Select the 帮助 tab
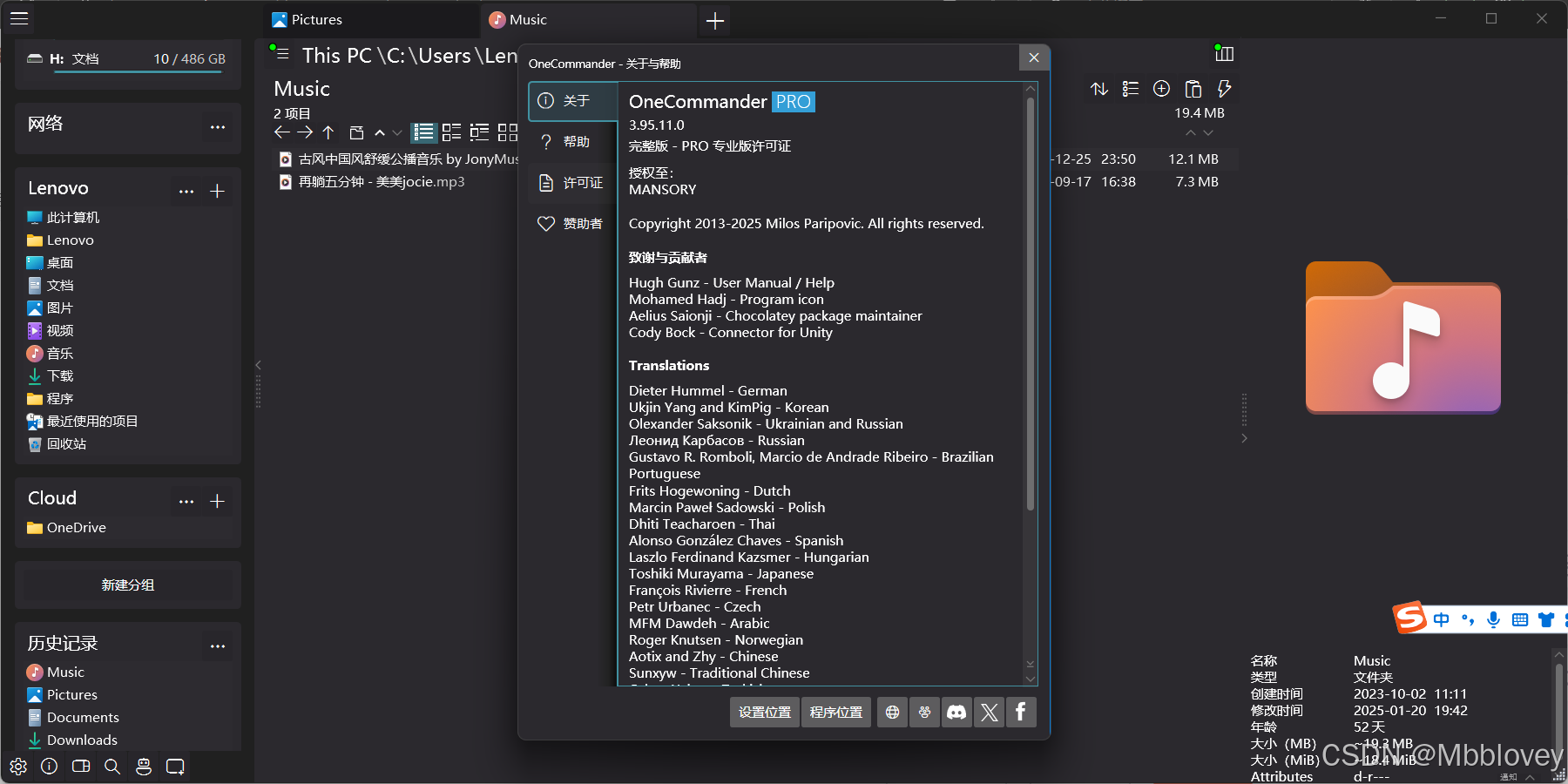1568x784 pixels. (573, 142)
